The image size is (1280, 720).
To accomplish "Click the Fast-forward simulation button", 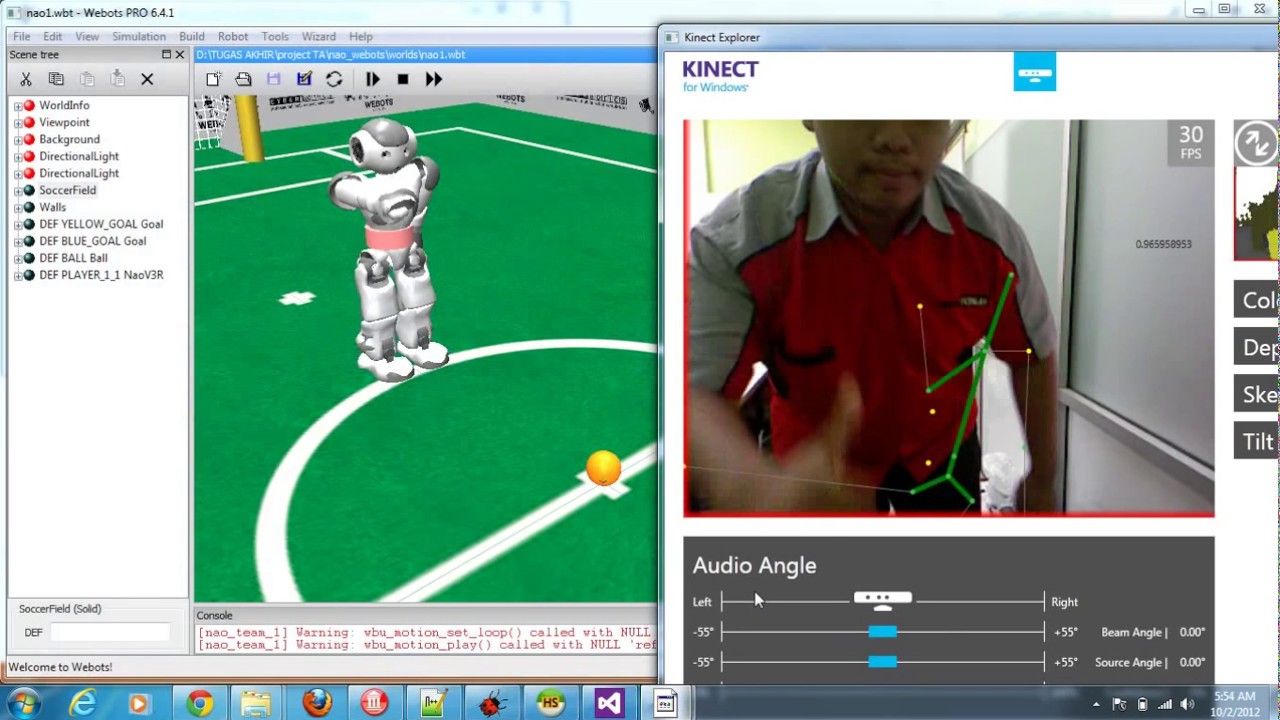I will tap(433, 79).
